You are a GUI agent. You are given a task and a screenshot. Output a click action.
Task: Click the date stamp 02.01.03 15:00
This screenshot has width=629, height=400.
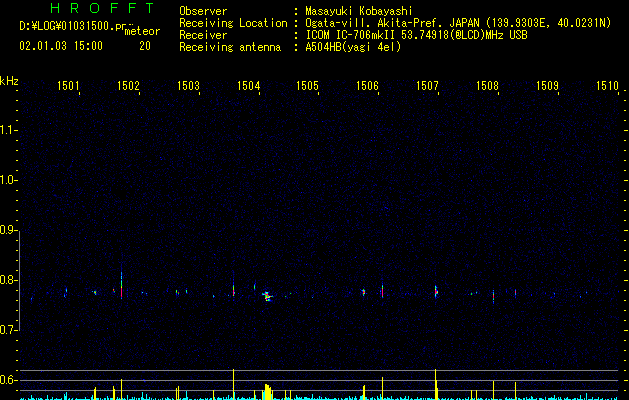pyautogui.click(x=61, y=46)
